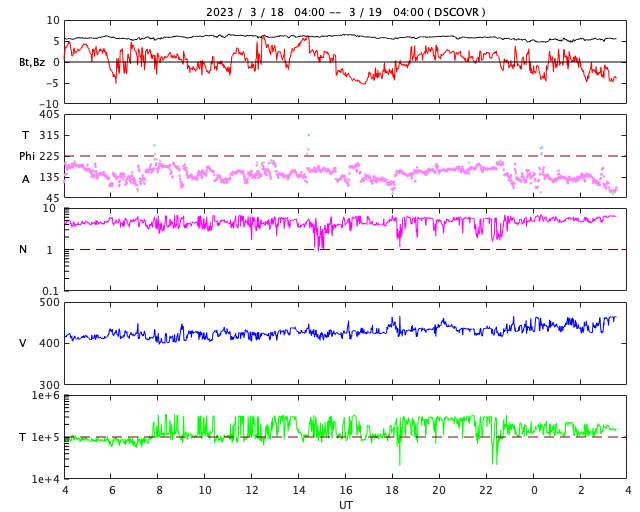
Task: Click the "12" hour tick label
Action: coord(252,490)
